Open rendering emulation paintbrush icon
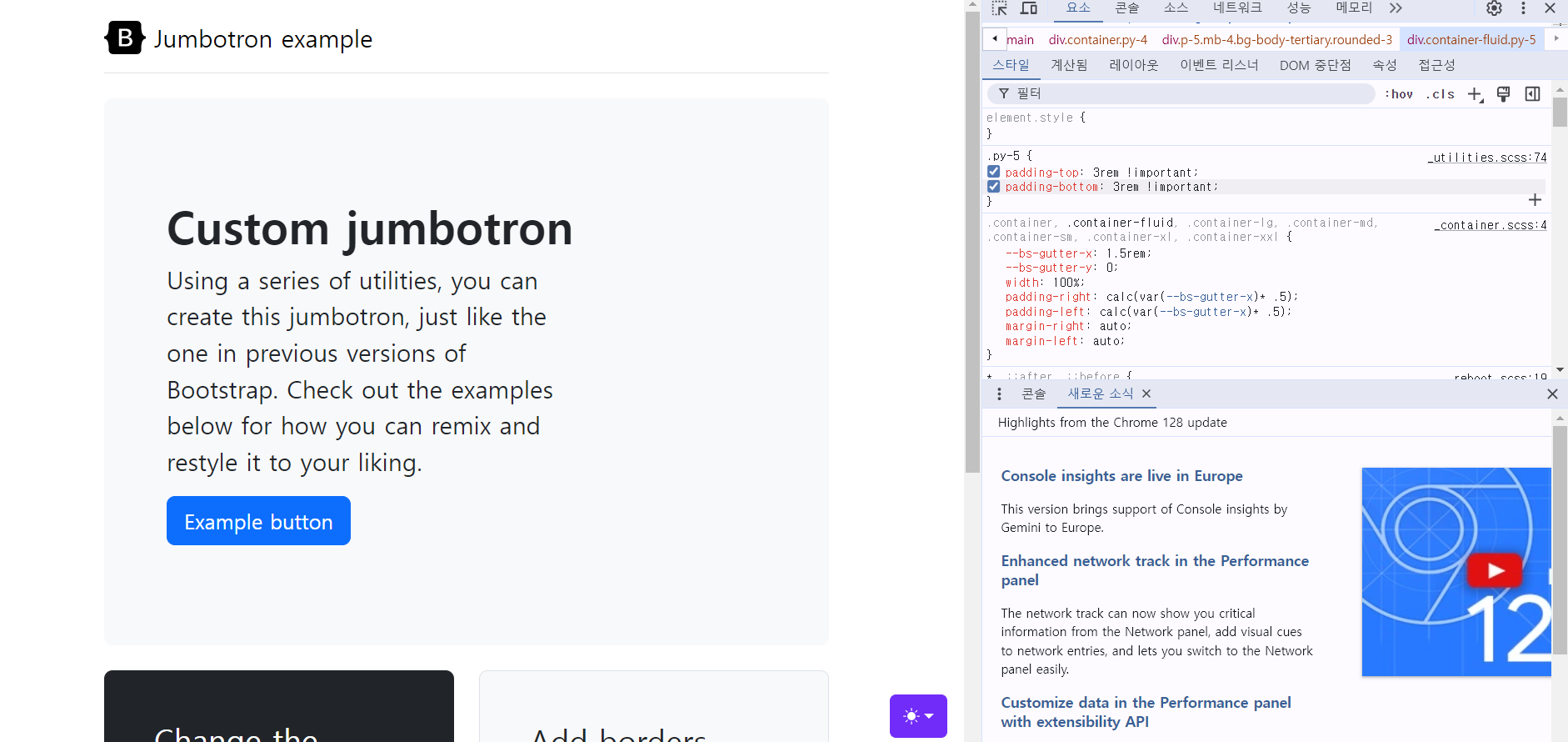 (1503, 94)
